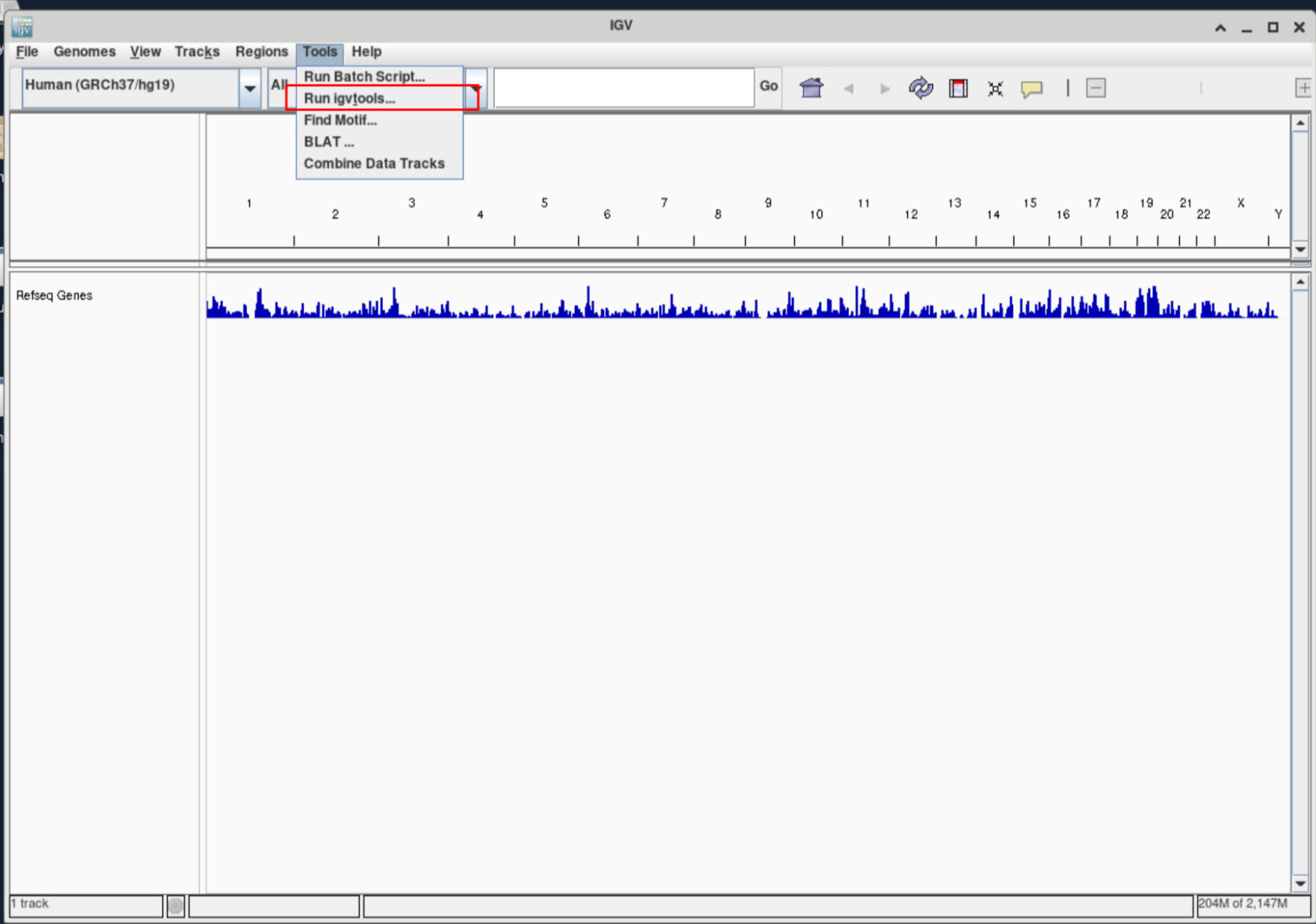
Task: Click the Refseq Genes track name
Action: point(54,295)
